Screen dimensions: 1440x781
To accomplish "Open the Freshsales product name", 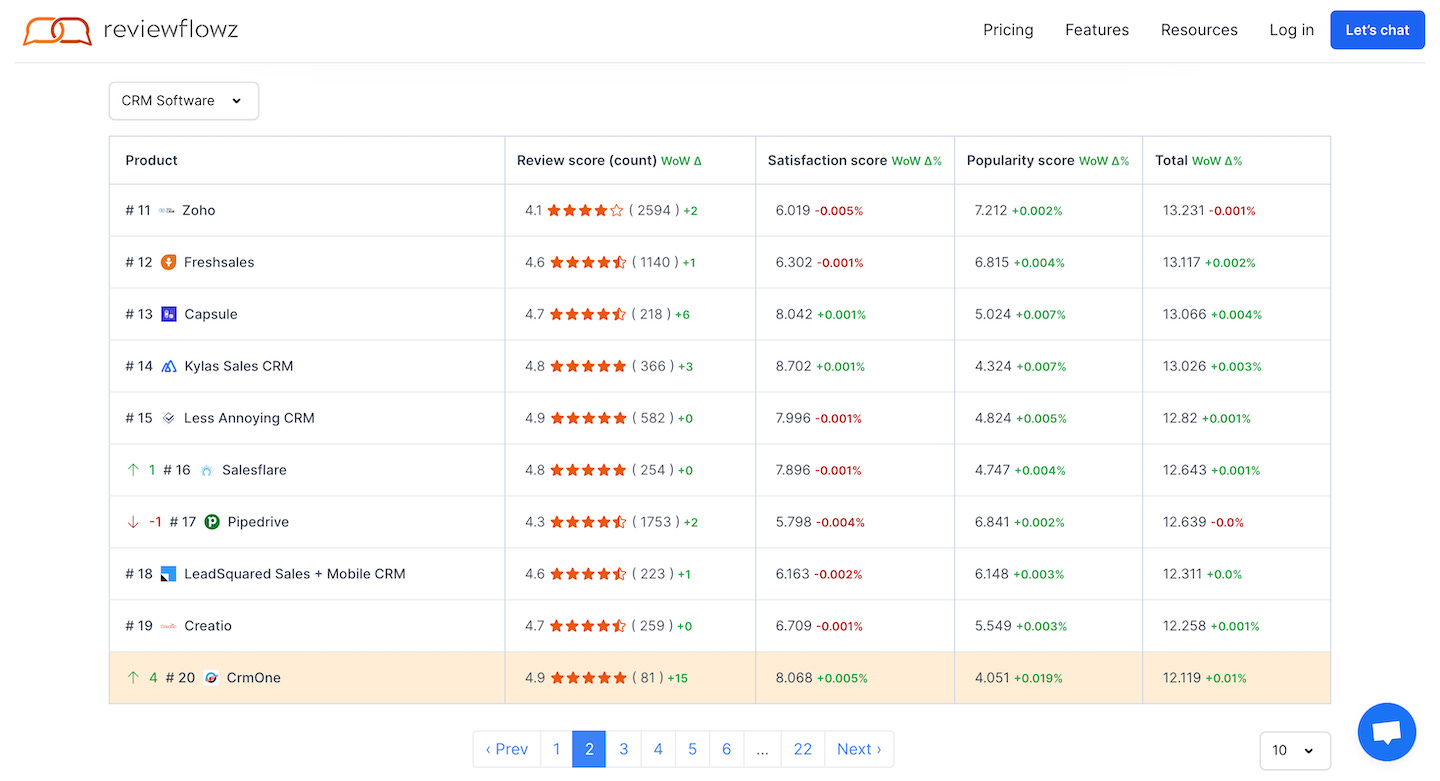I will pos(219,262).
